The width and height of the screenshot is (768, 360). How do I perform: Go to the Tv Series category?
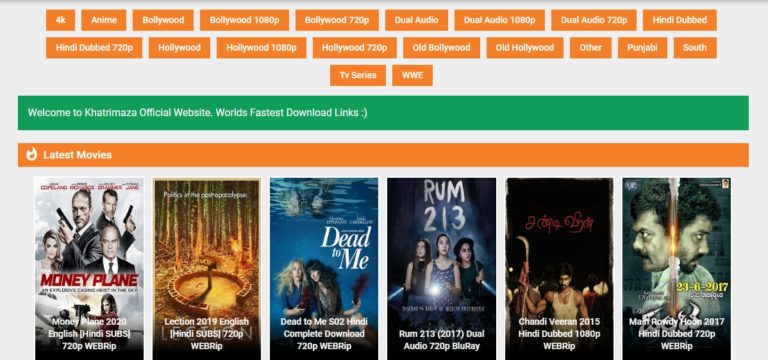358,75
